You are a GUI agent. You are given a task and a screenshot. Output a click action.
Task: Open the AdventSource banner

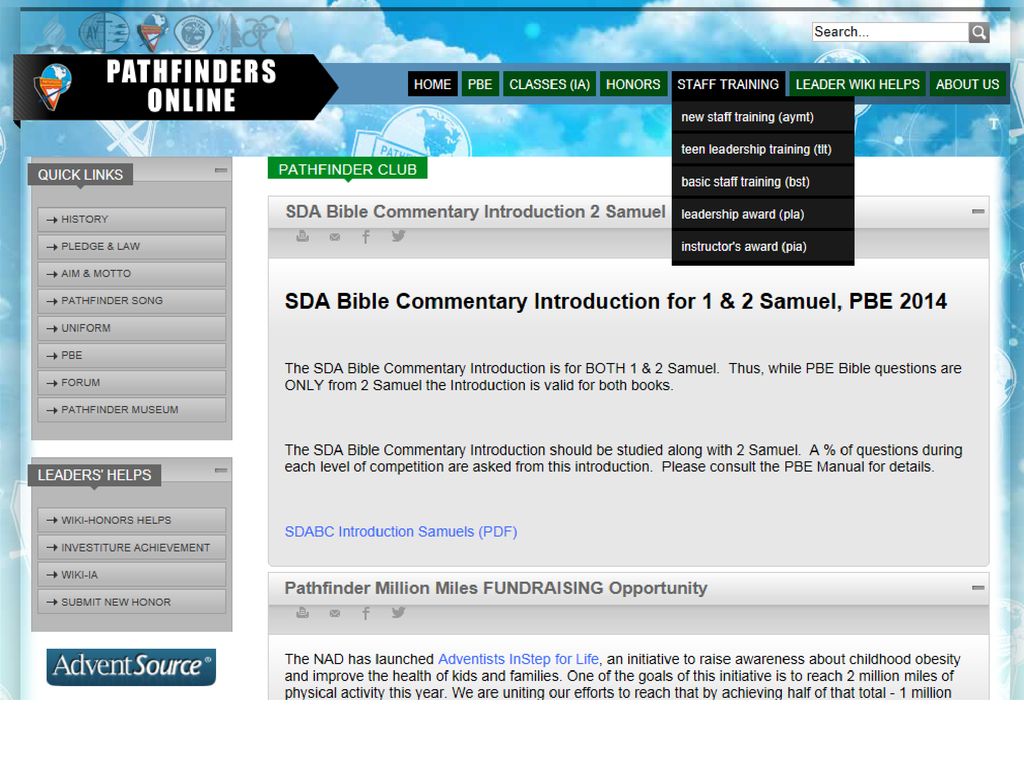[x=131, y=666]
